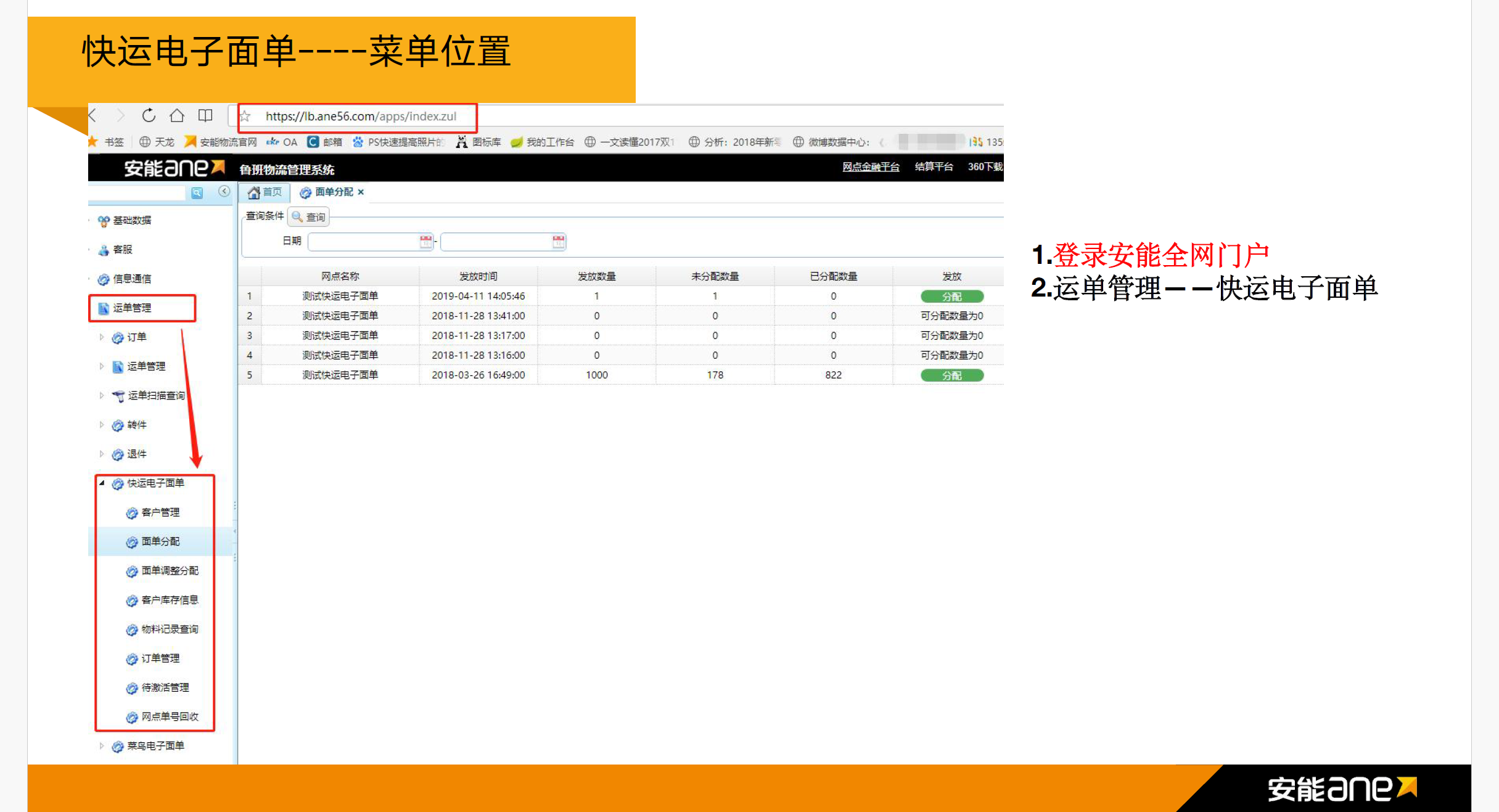
Task: Click the sidebar search icon button
Action: pos(197,193)
